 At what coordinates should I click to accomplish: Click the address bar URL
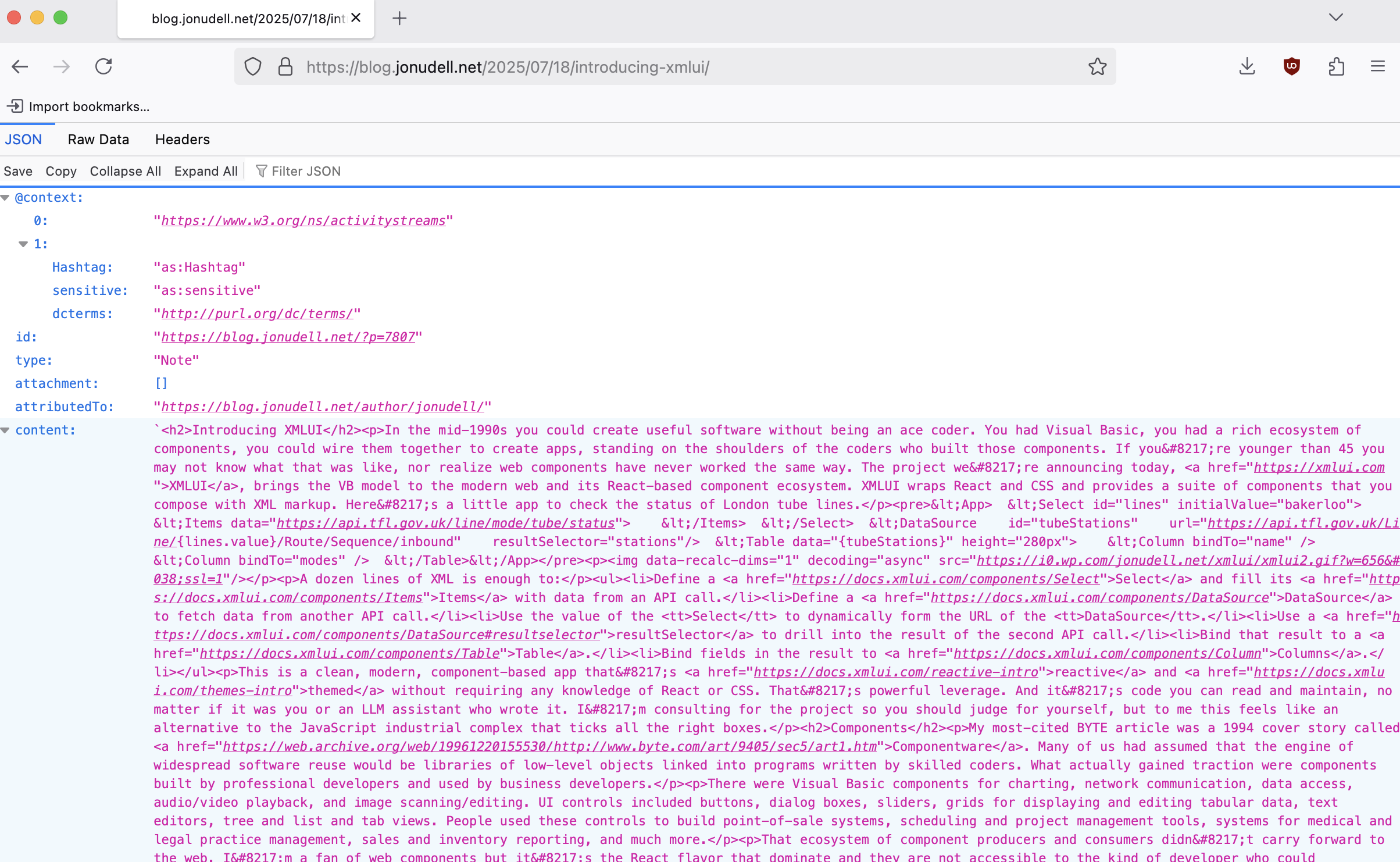click(x=508, y=67)
